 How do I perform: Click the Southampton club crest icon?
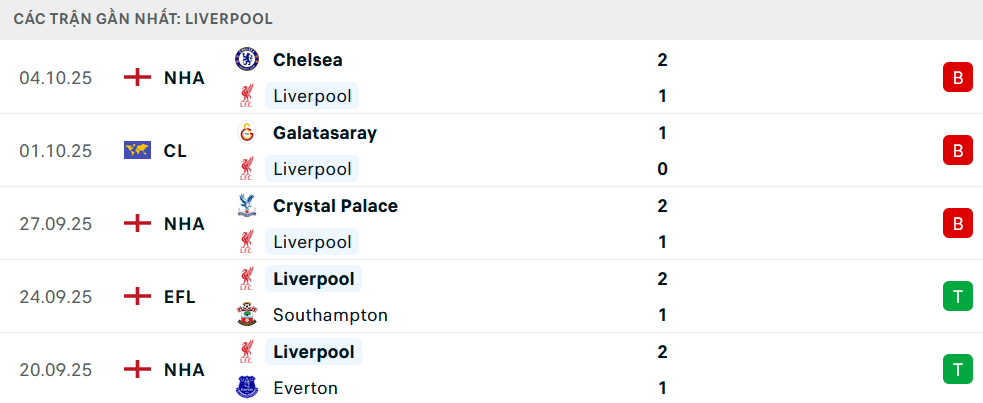coord(245,315)
